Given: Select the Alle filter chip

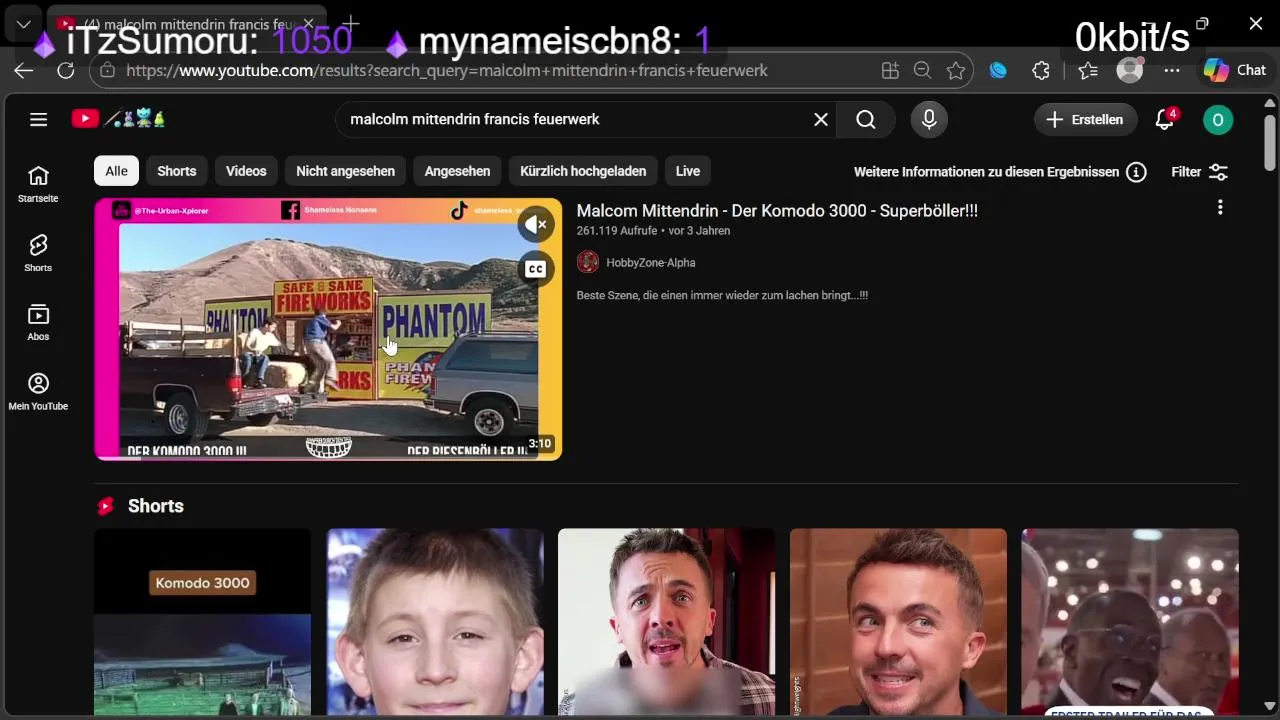Looking at the screenshot, I should pos(116,171).
